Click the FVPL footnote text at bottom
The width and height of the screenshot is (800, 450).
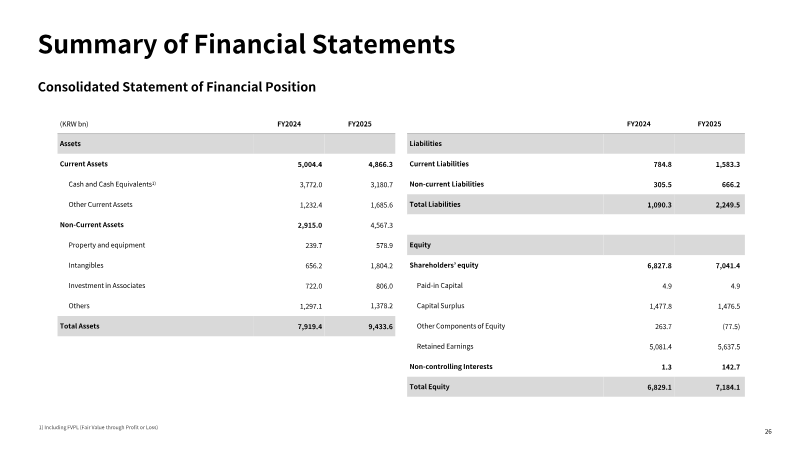98,428
